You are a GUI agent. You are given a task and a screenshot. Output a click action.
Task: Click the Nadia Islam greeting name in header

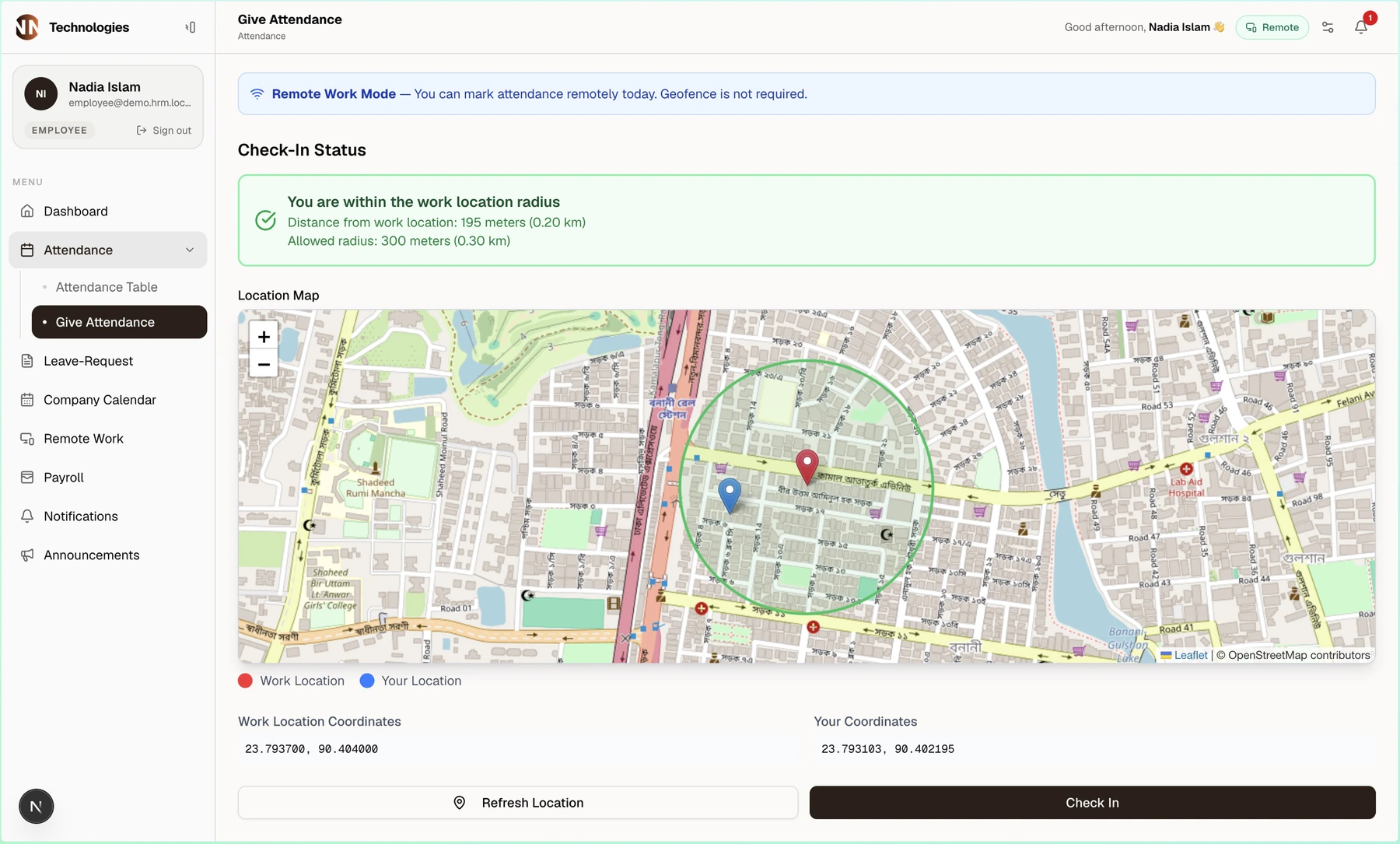(x=1179, y=27)
